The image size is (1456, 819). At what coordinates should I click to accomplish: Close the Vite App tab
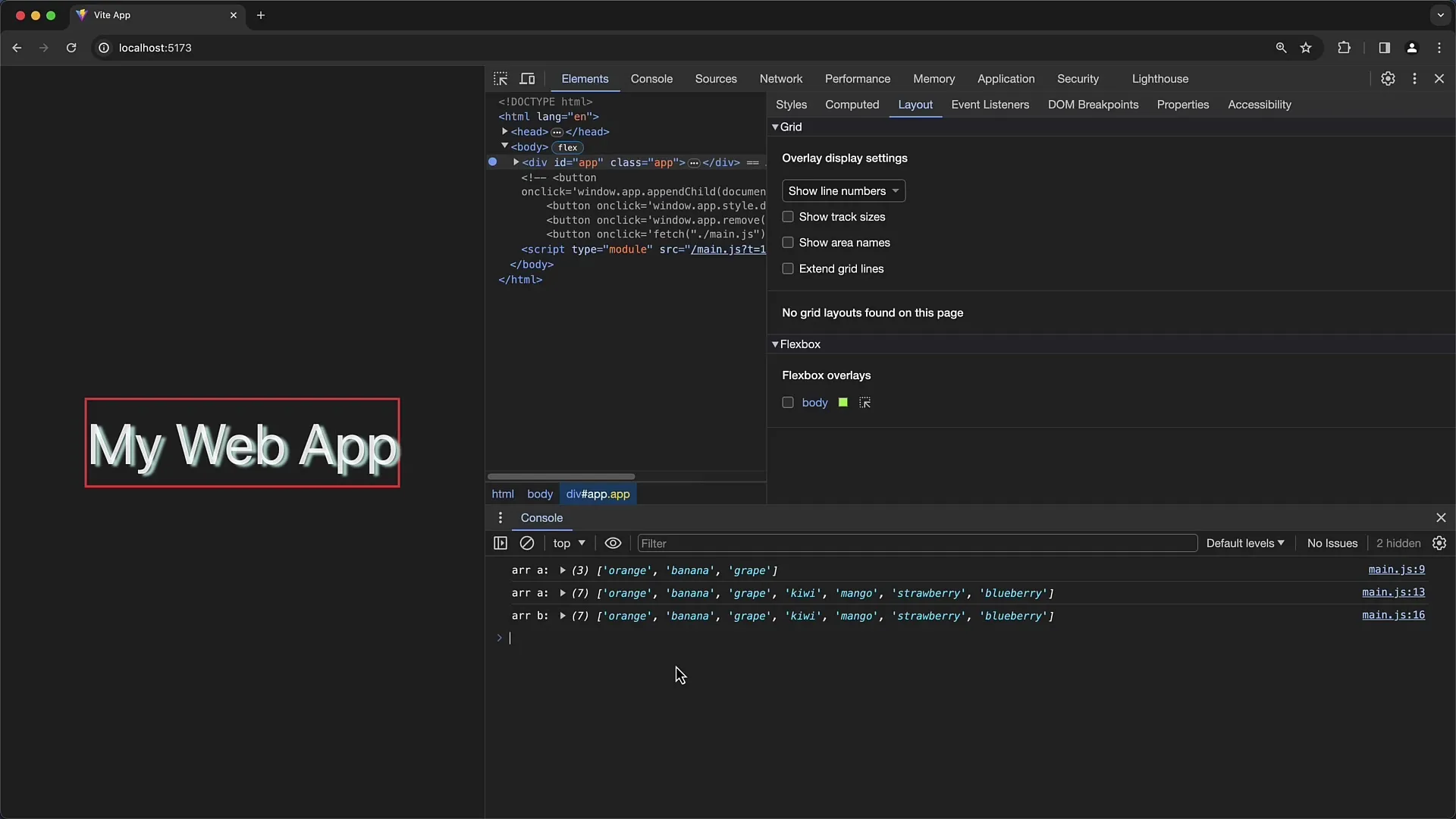(234, 15)
